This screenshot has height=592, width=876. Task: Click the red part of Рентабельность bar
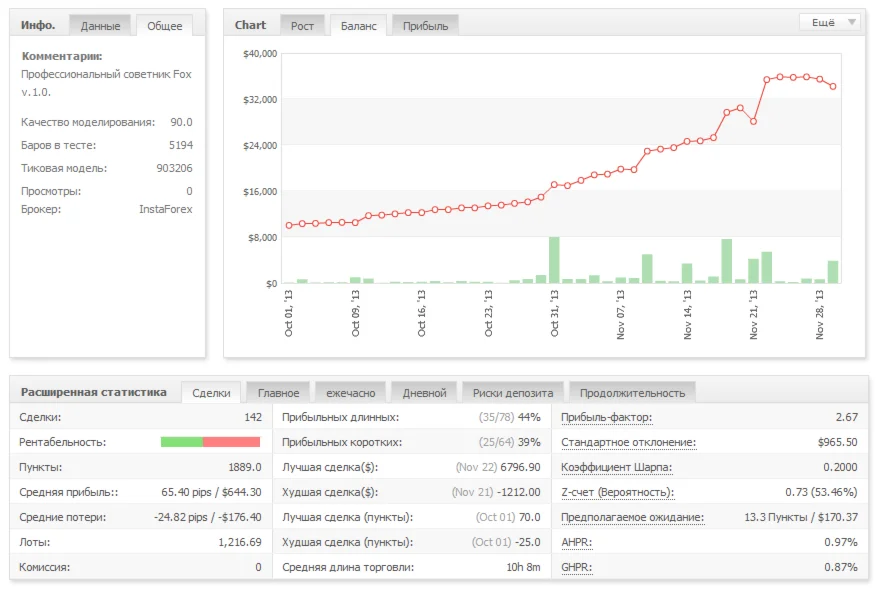(x=231, y=442)
